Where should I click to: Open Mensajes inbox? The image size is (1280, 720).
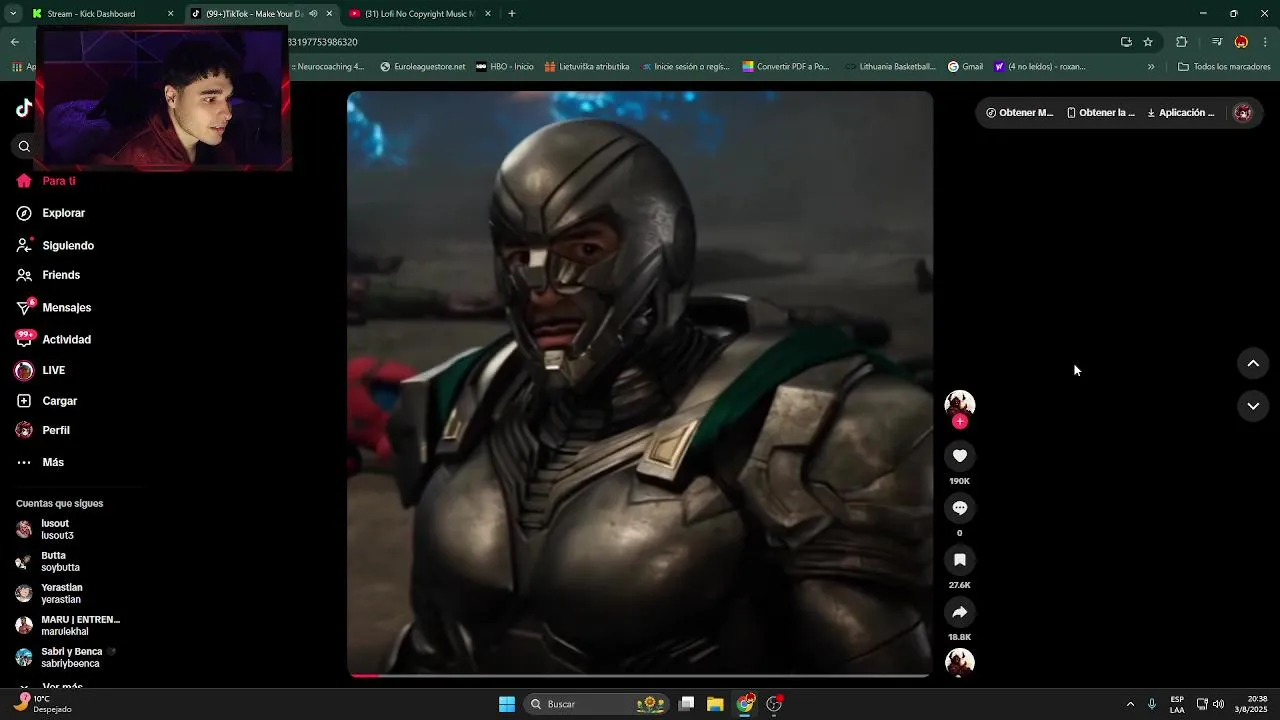pos(54,307)
